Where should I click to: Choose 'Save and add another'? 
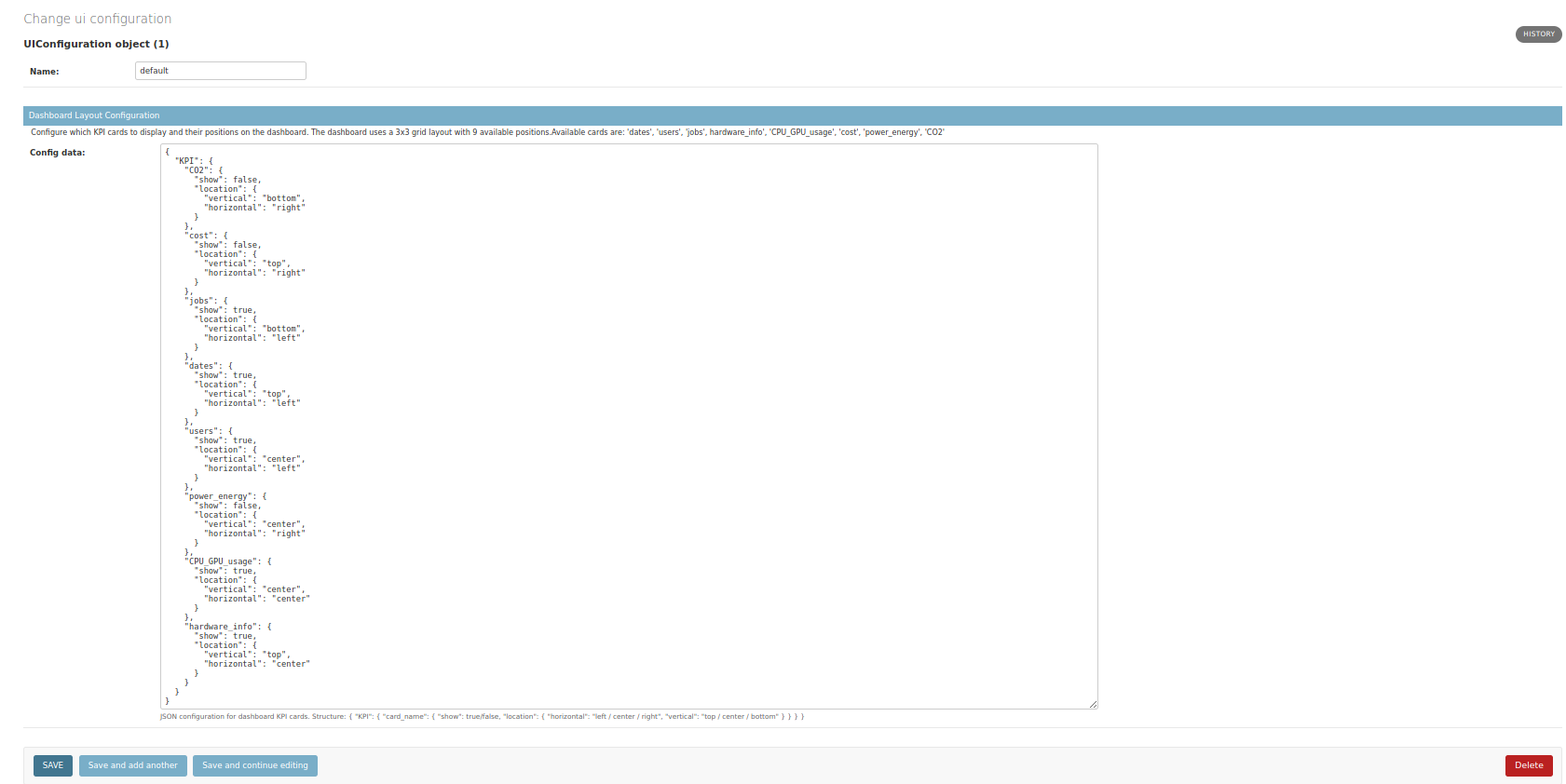(x=132, y=765)
